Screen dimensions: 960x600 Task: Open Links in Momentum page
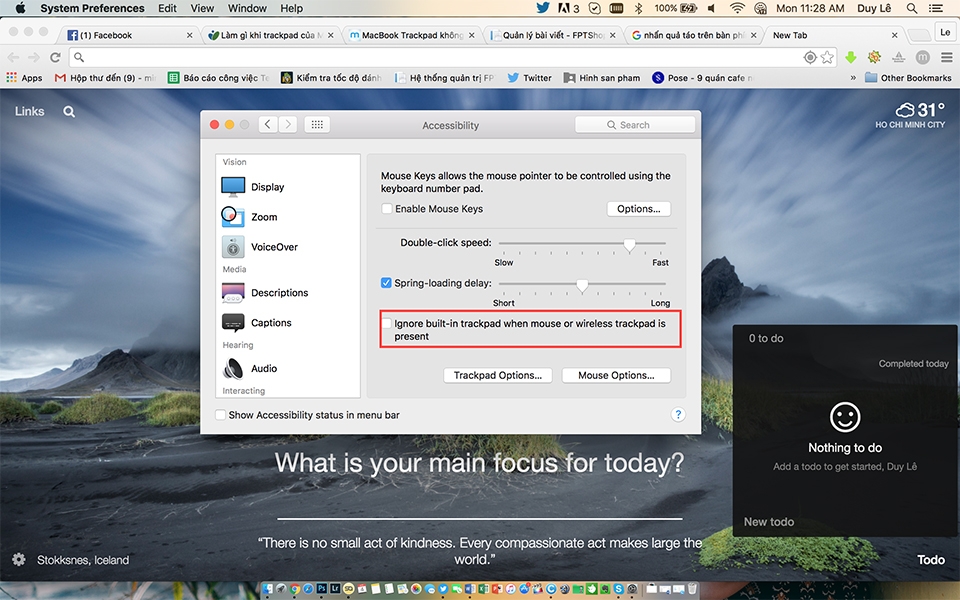(x=29, y=111)
